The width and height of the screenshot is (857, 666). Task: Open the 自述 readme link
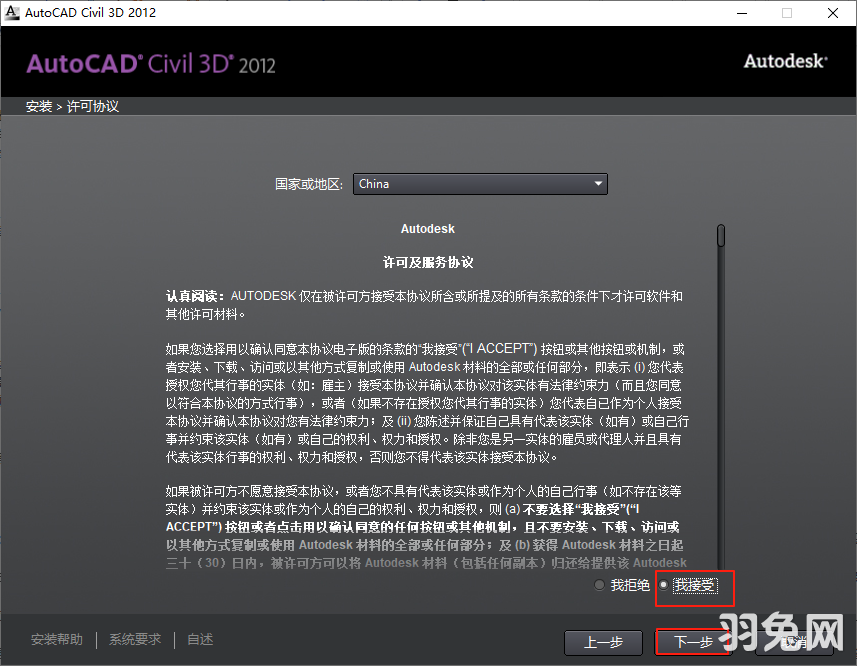pos(200,639)
